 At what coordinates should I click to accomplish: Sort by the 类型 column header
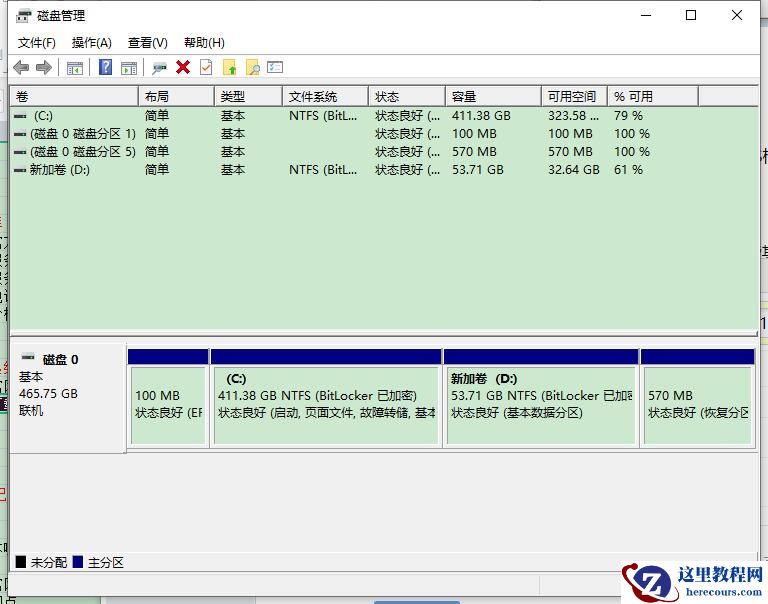(x=249, y=97)
